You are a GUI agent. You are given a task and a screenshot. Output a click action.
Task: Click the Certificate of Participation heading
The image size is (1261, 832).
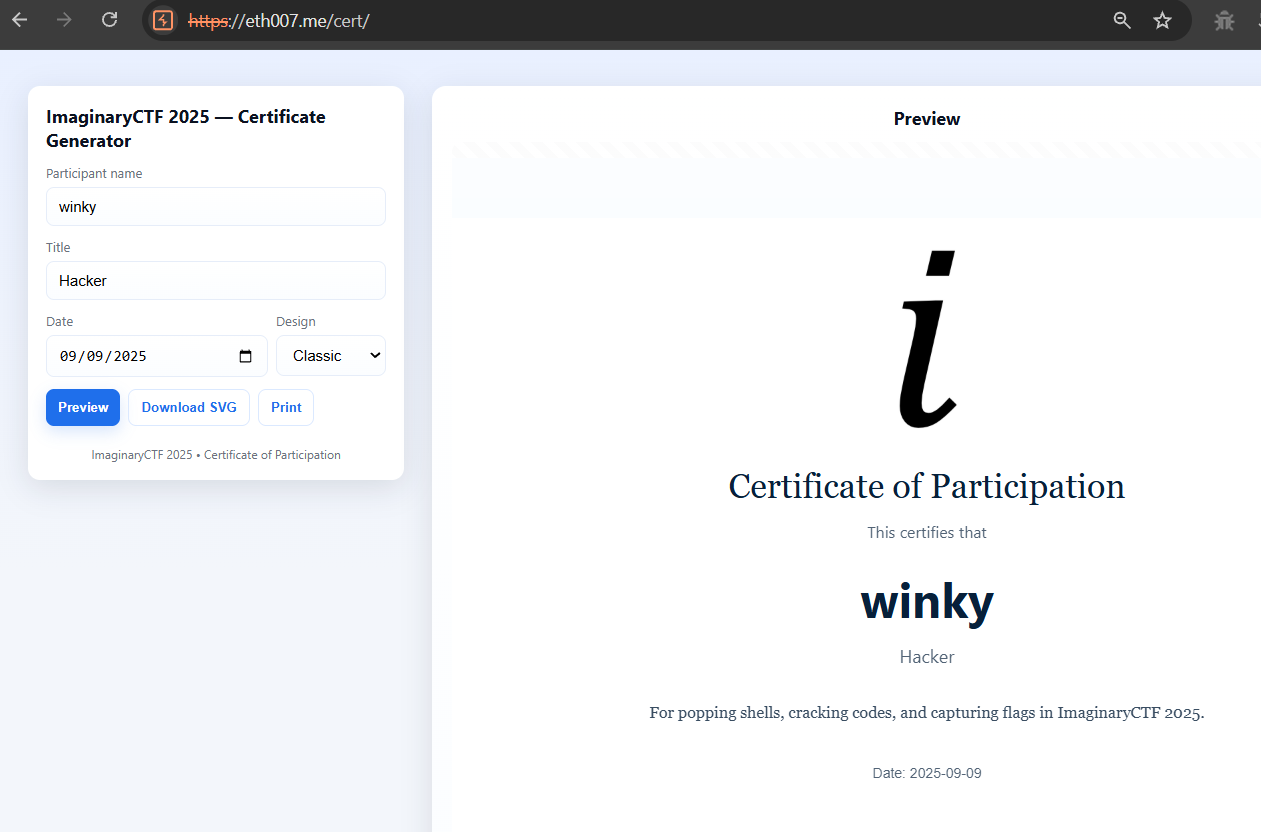coord(926,487)
